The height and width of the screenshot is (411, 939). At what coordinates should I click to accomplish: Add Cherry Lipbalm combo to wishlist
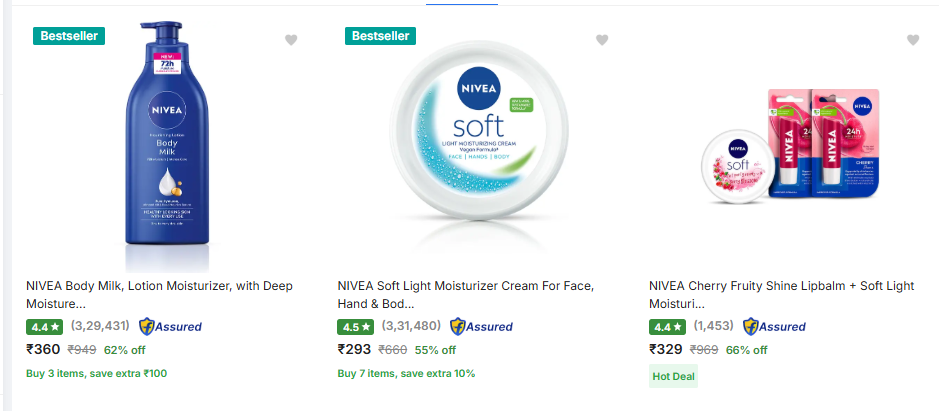[912, 40]
